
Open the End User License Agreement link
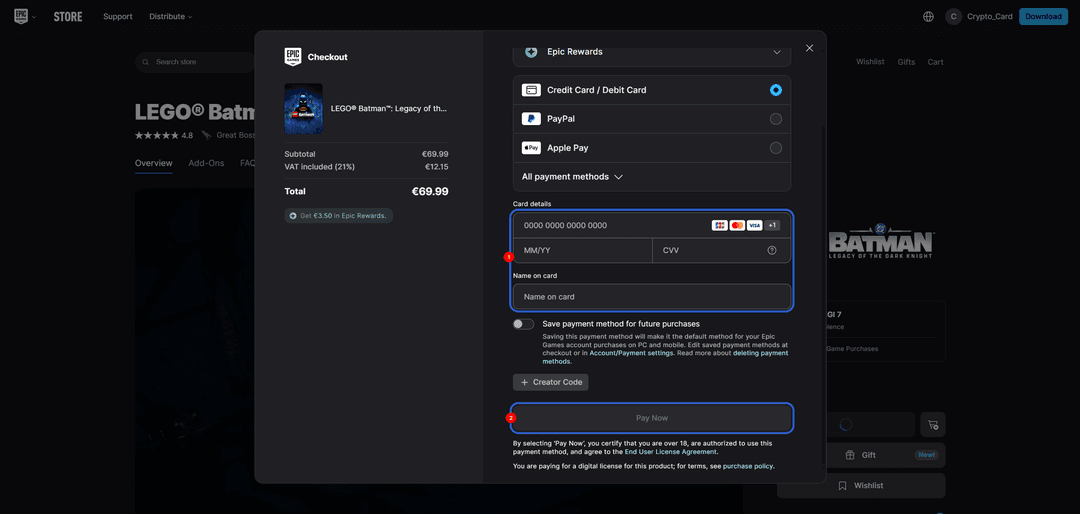(x=670, y=452)
